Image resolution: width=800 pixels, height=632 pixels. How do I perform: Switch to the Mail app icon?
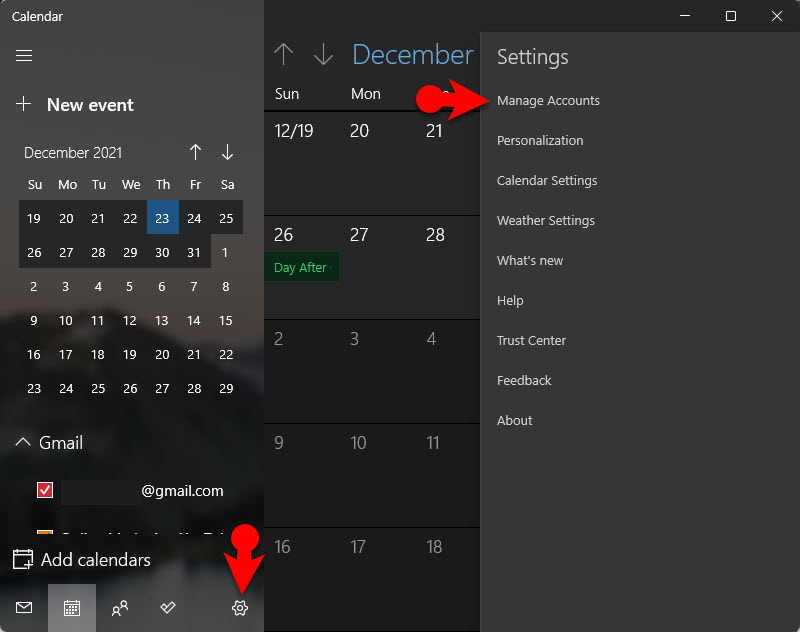[x=24, y=608]
